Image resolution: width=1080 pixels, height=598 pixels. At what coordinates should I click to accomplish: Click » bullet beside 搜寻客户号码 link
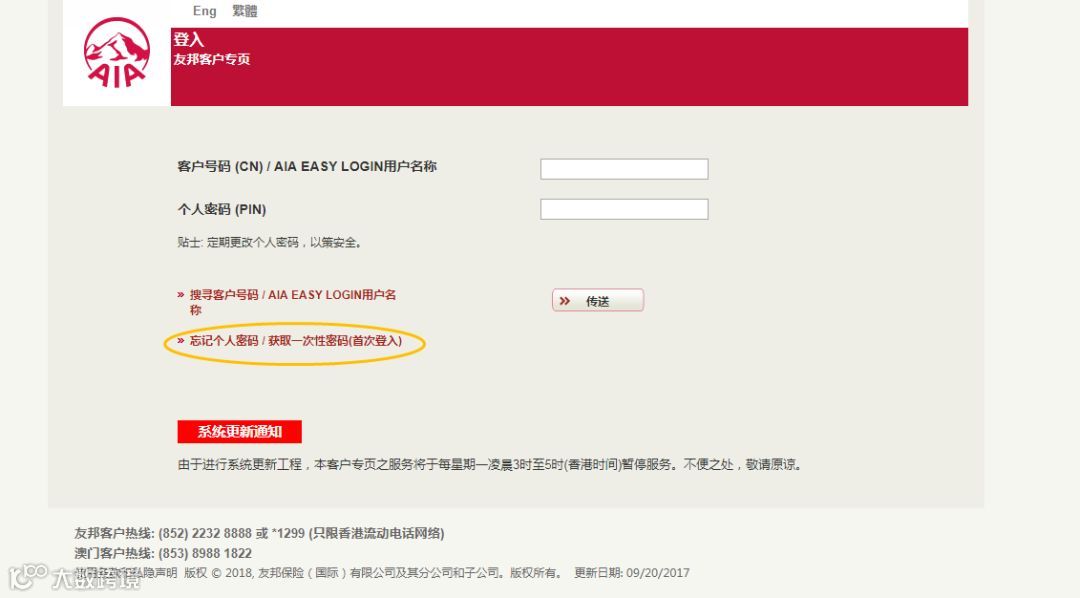coord(180,295)
